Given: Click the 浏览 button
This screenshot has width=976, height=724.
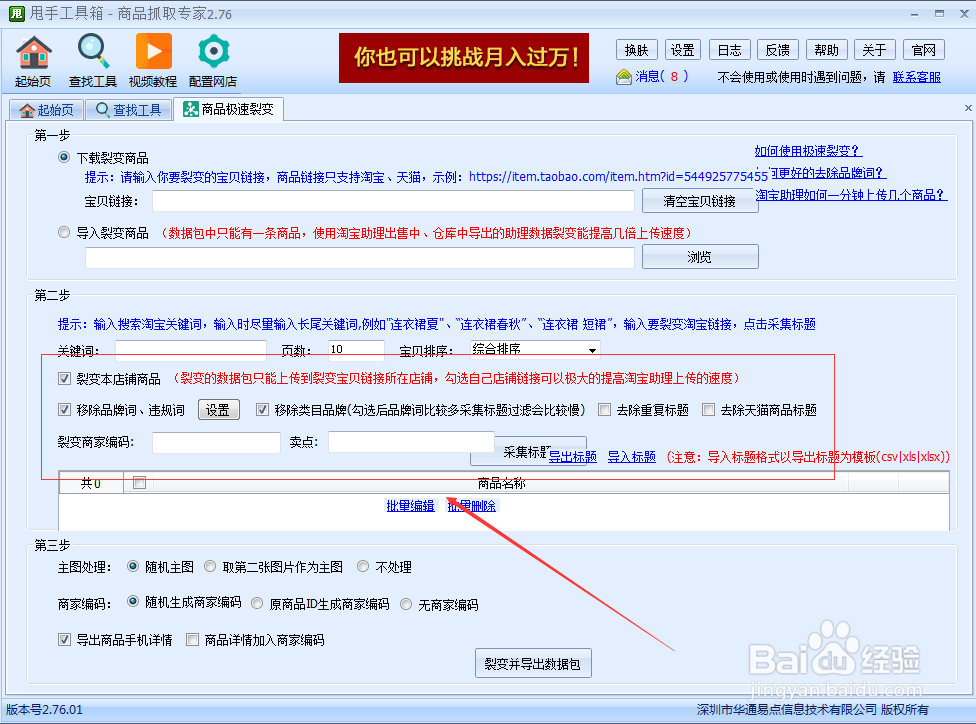Looking at the screenshot, I should pyautogui.click(x=700, y=256).
